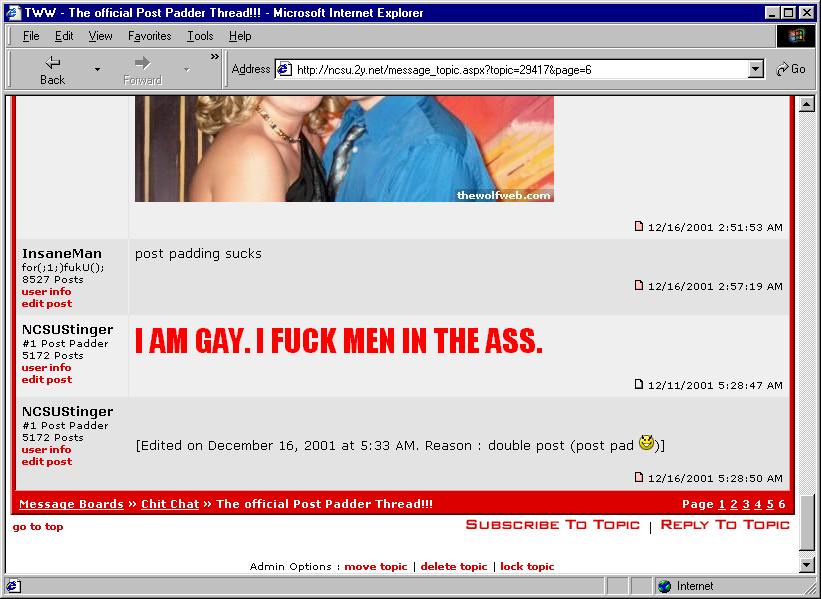
Task: Open the Favorites menu
Action: [149, 36]
